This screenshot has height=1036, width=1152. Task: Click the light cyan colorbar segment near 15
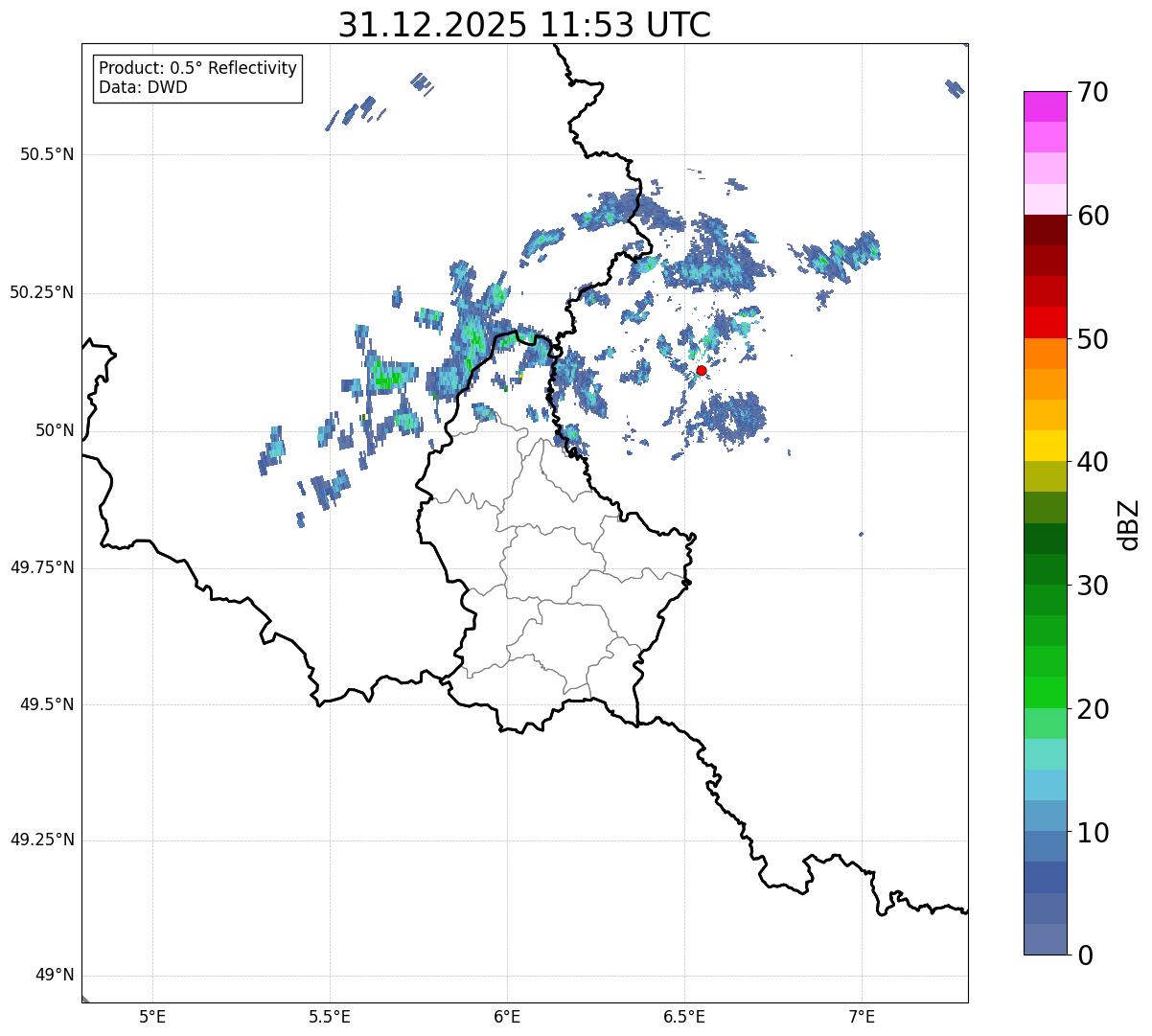[1045, 753]
